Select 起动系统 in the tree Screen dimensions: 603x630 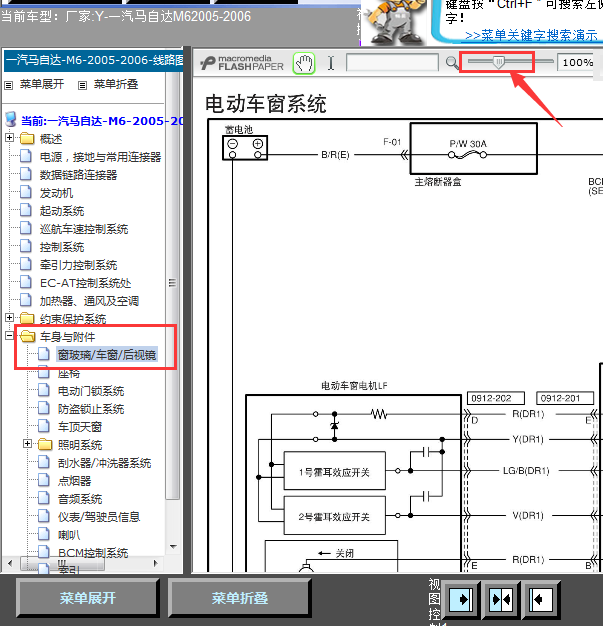(x=62, y=211)
